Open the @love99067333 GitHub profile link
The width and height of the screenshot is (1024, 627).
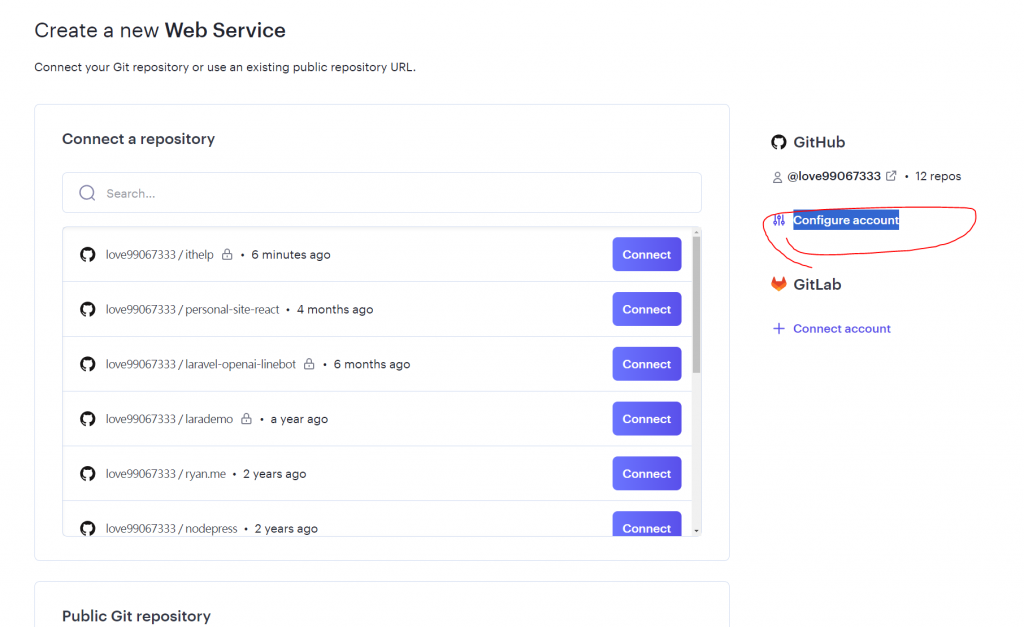pos(834,176)
